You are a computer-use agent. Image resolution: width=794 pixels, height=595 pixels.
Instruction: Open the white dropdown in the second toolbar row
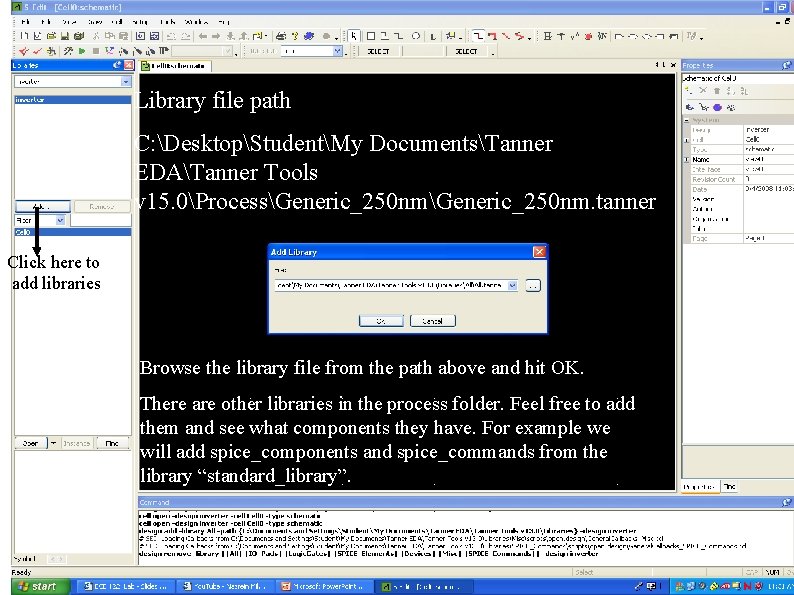tap(337, 51)
